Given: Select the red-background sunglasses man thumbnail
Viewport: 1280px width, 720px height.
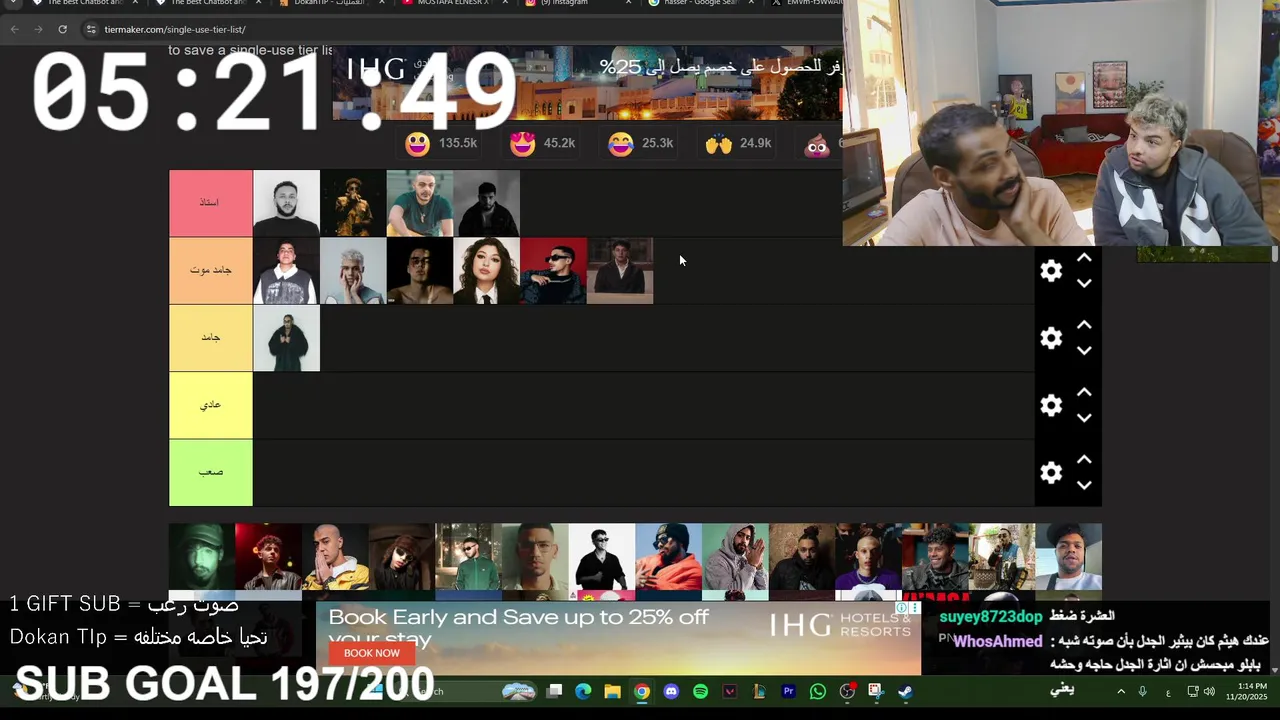Looking at the screenshot, I should tap(553, 270).
